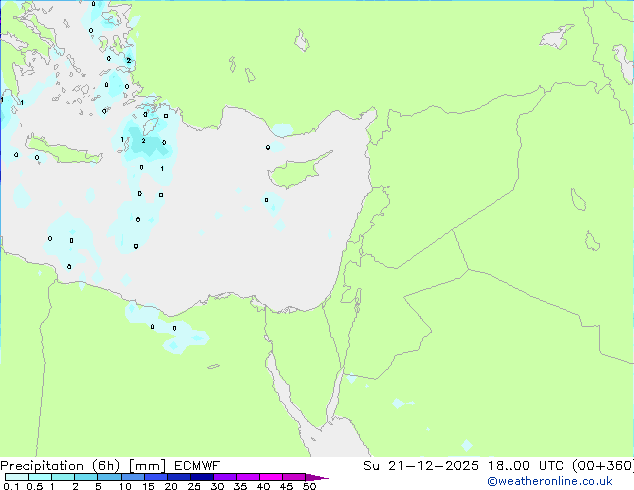Viewport: 634px width, 490px height.
Task: Click the island of Crete on the map
Action: (x=65, y=151)
